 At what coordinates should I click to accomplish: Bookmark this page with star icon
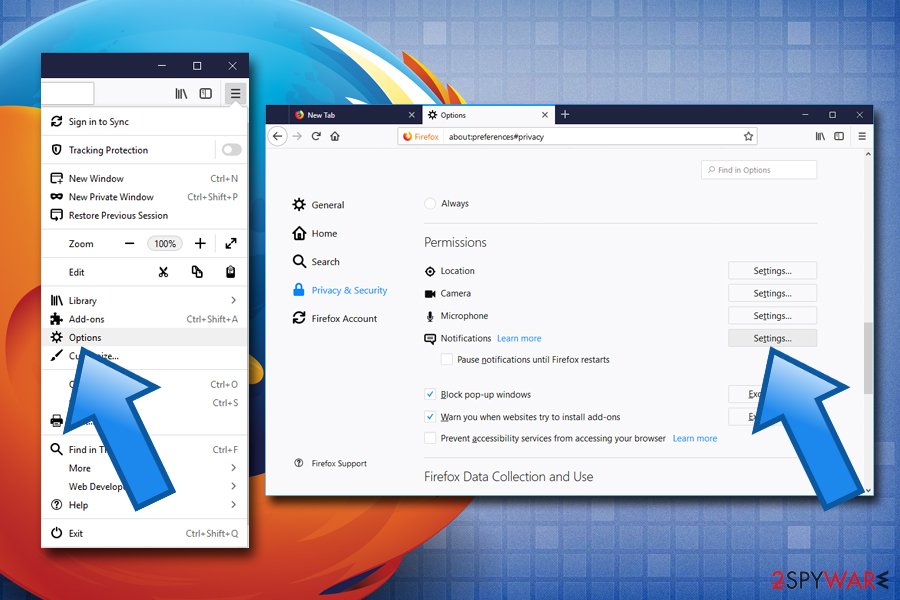748,137
